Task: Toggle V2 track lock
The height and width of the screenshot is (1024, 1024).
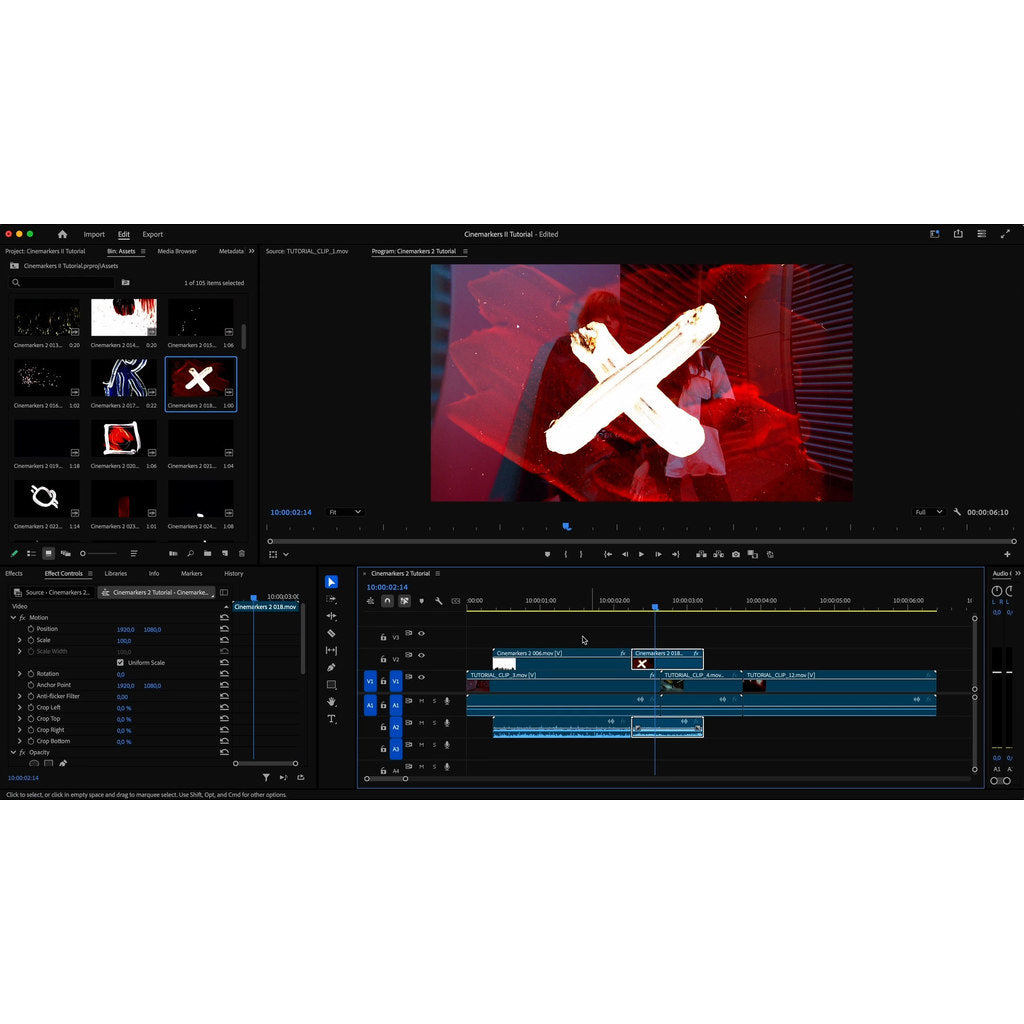Action: (x=383, y=659)
